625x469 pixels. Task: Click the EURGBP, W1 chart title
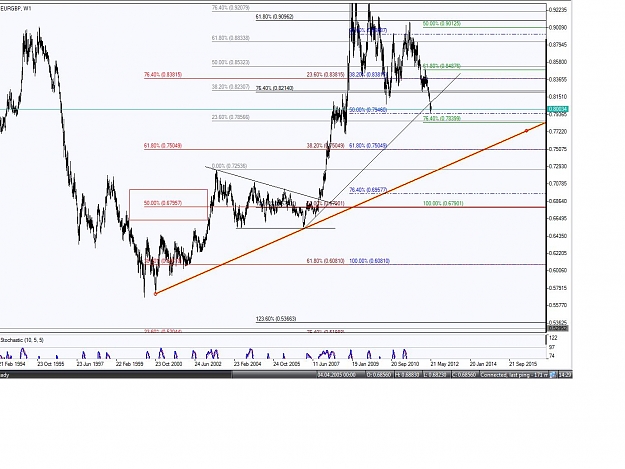14,8
